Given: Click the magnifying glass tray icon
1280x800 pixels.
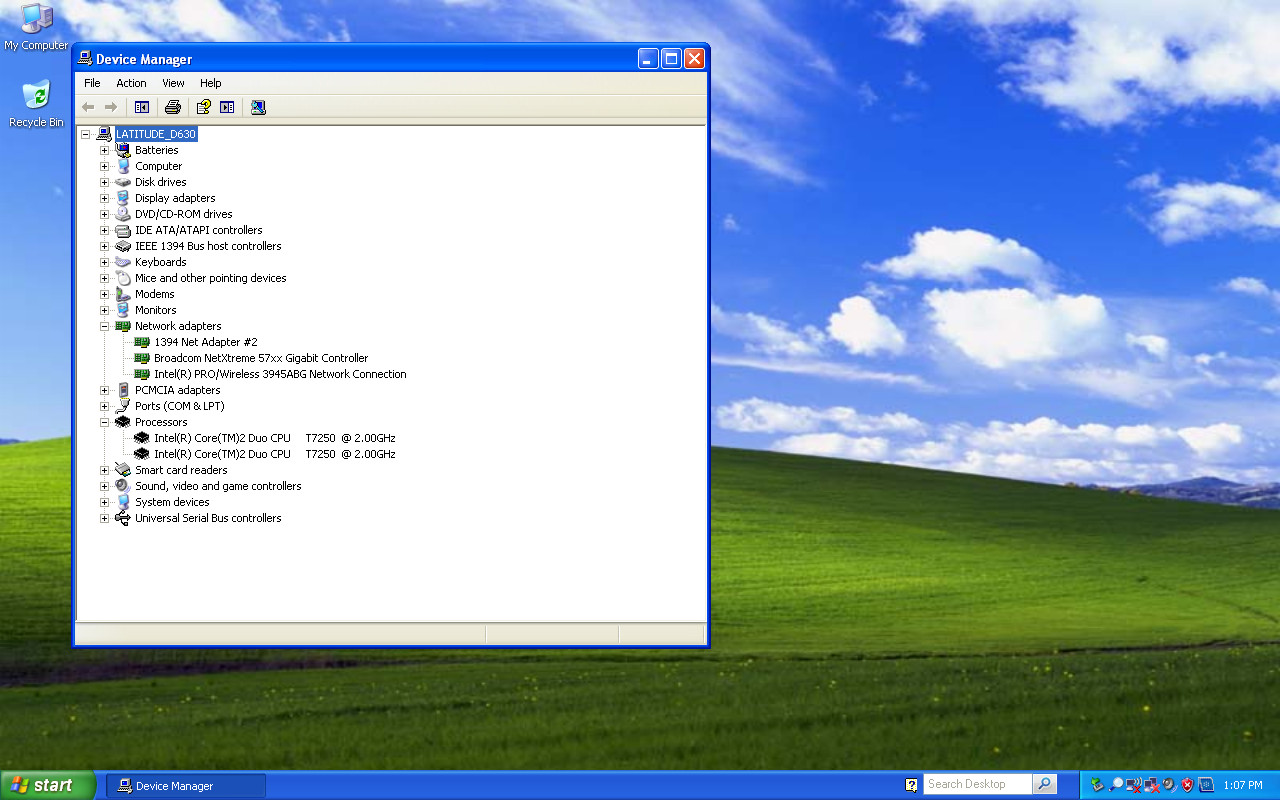Looking at the screenshot, I should 1116,785.
